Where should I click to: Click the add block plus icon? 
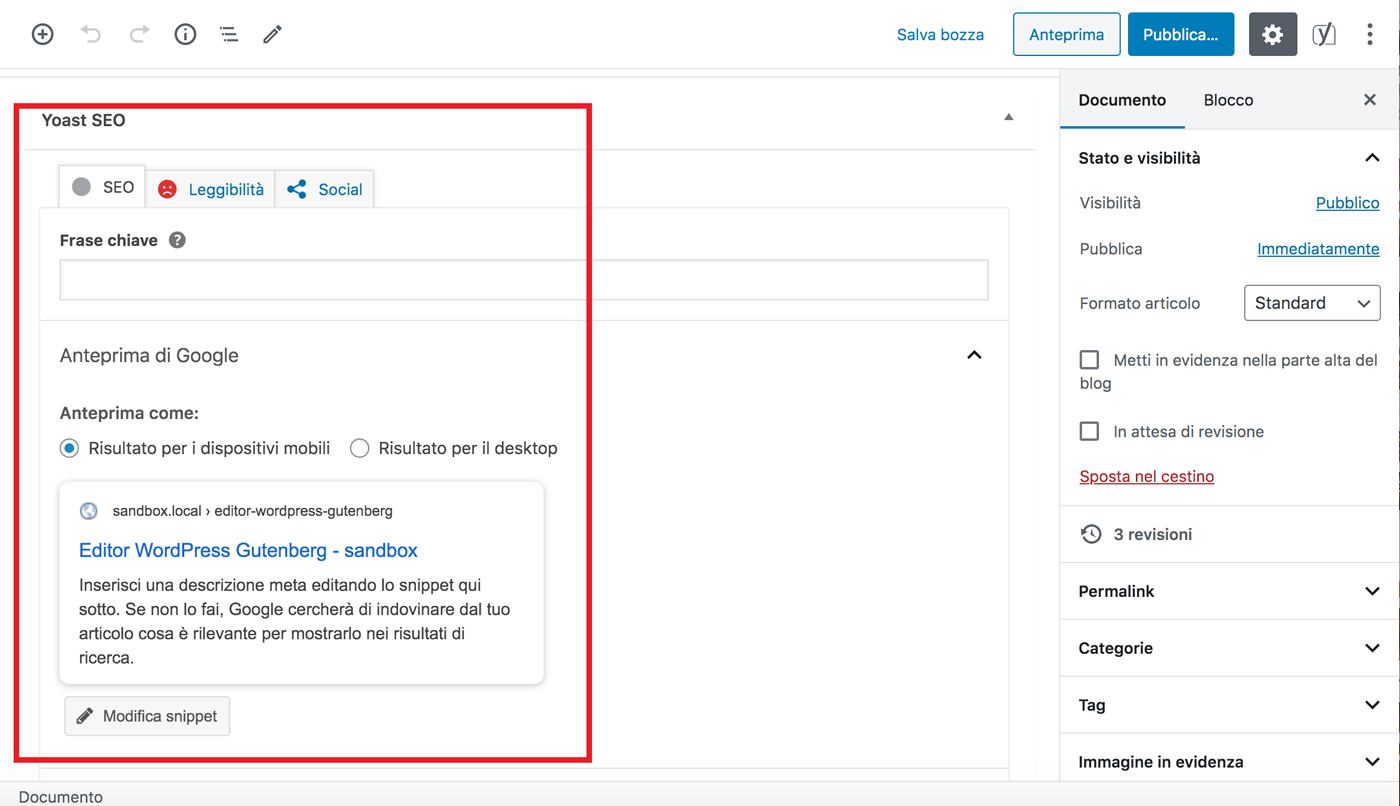point(42,34)
